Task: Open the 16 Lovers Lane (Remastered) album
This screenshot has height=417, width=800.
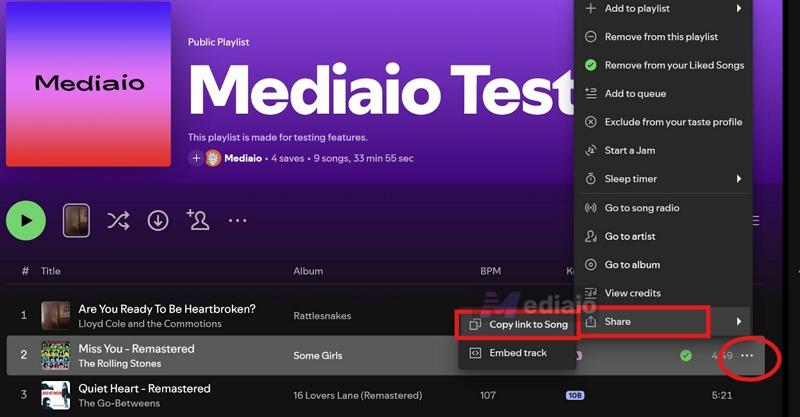Action: 358,395
